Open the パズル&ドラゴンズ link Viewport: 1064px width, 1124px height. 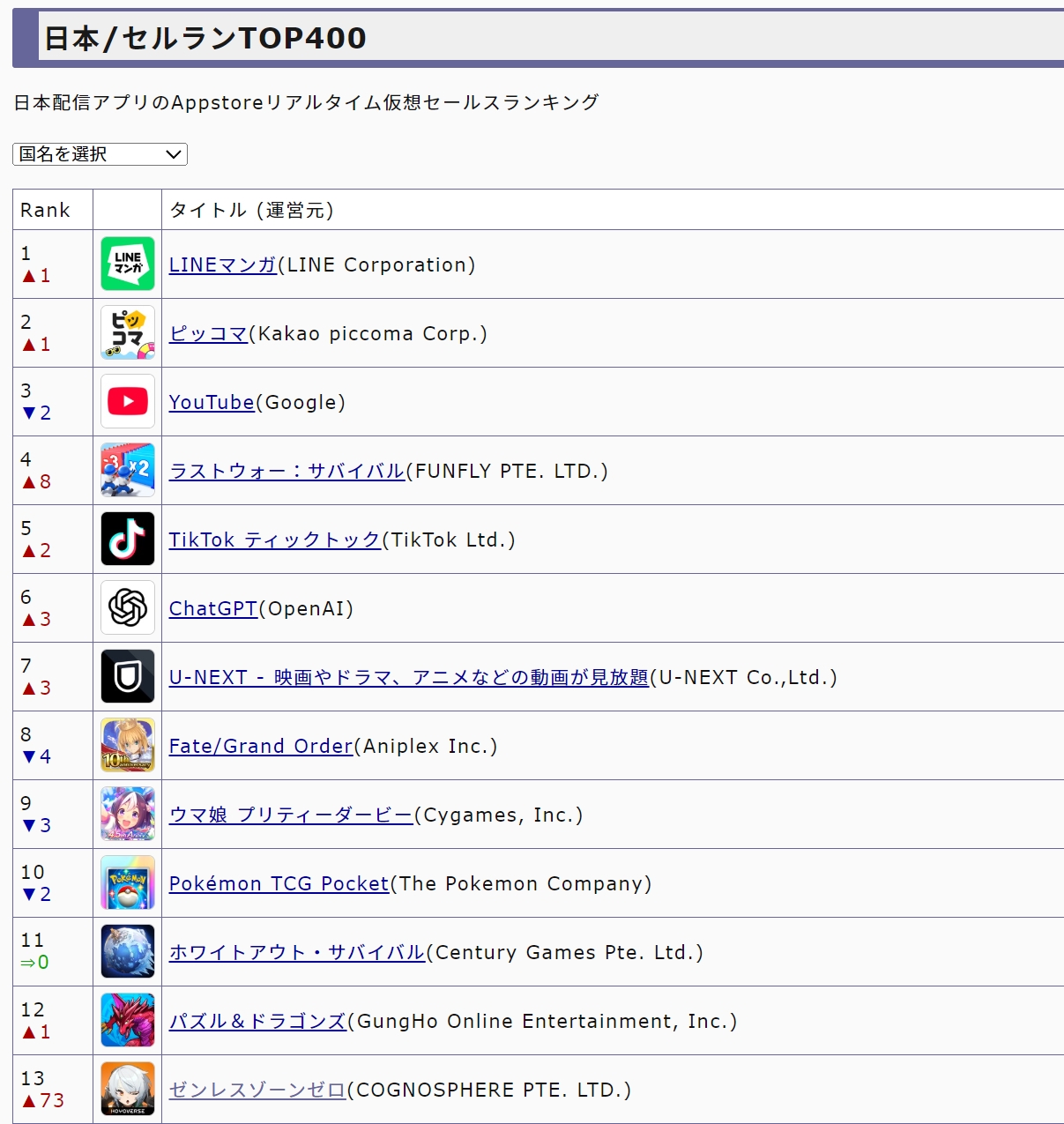click(x=258, y=1021)
